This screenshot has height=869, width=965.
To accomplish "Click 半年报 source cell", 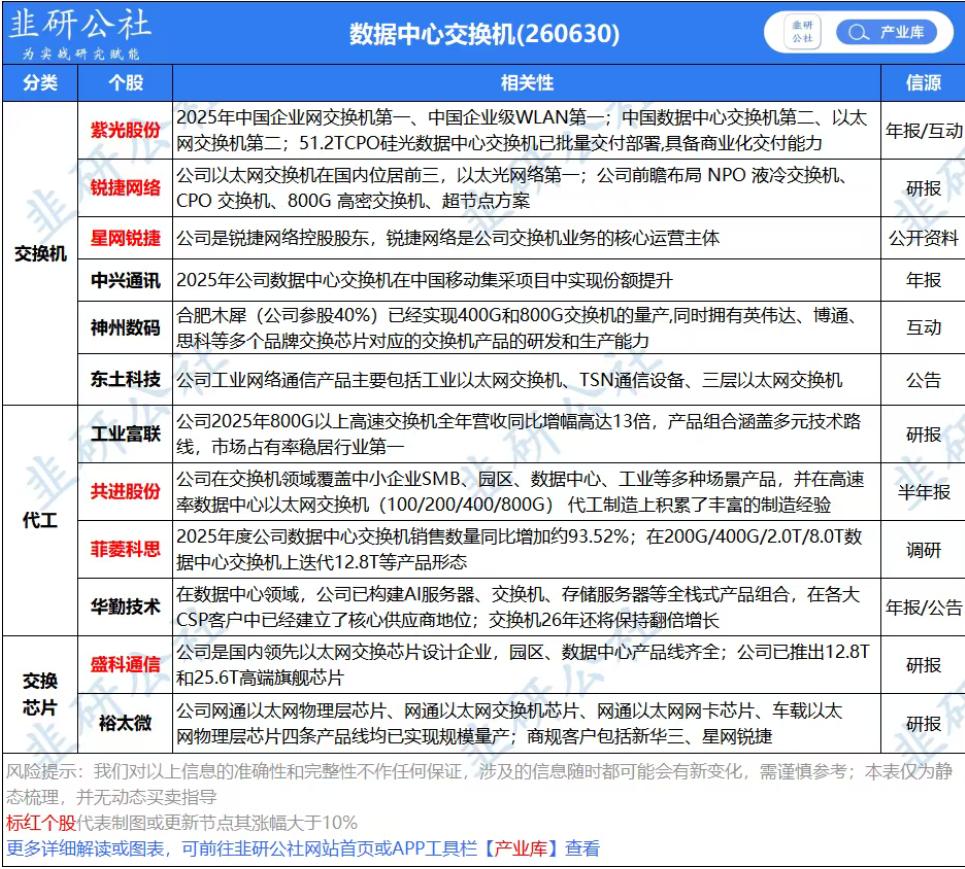I will (923, 492).
